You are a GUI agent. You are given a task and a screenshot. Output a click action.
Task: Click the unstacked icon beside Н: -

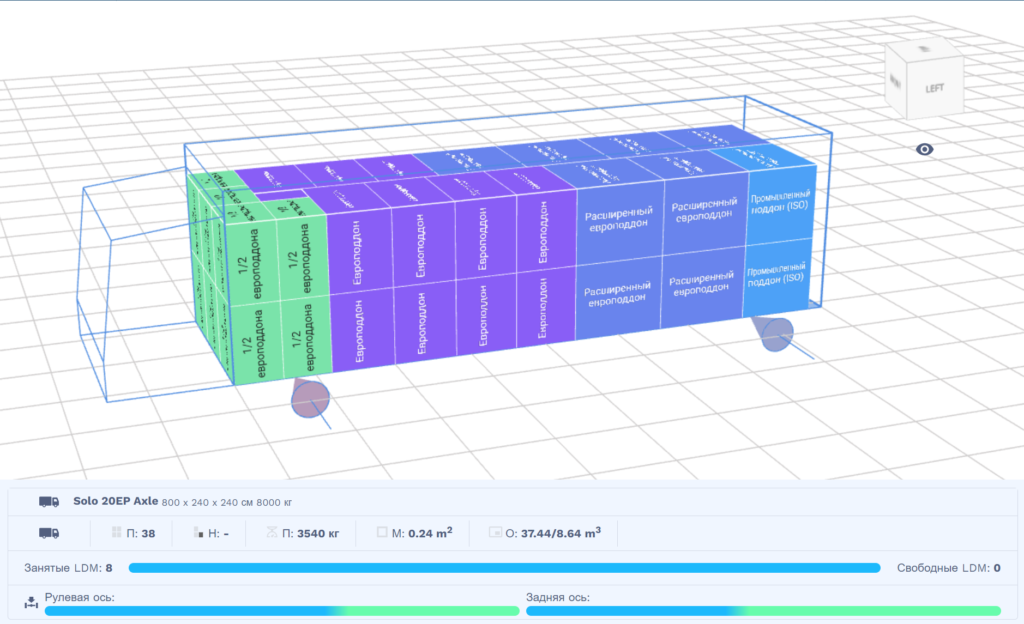200,533
